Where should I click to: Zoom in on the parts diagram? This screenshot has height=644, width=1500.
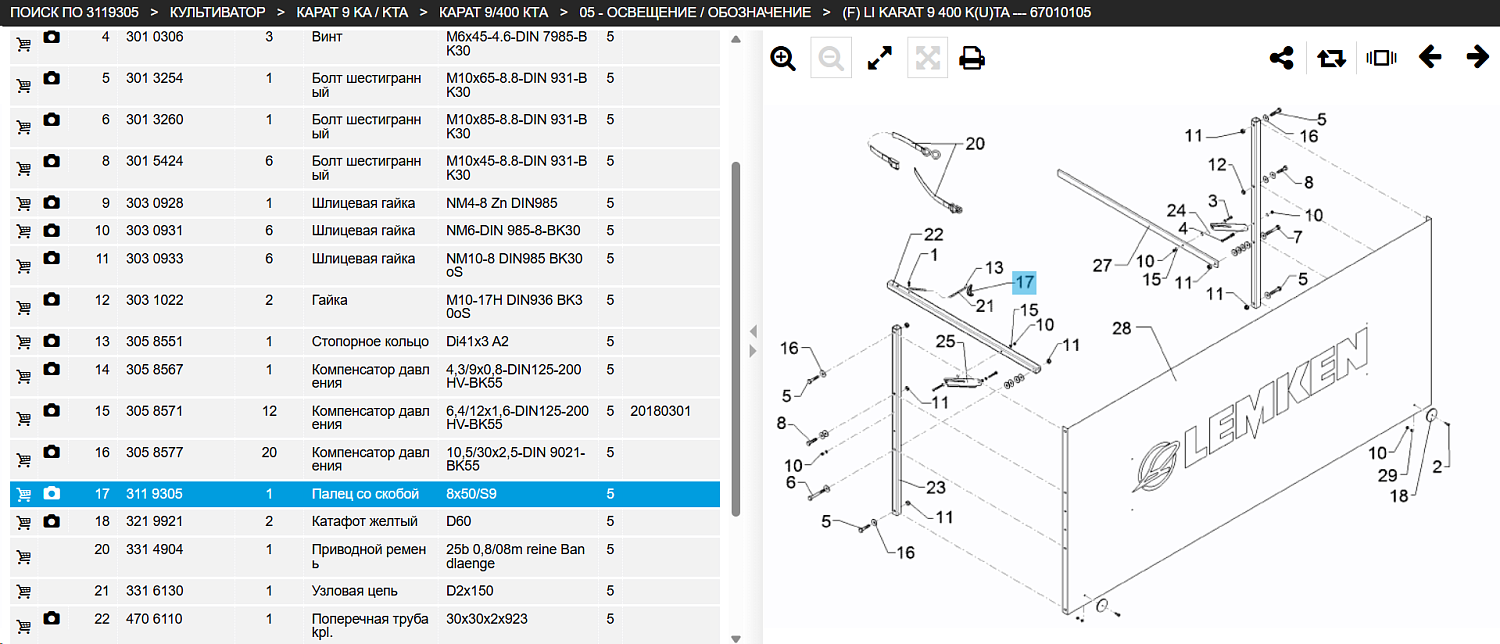coord(783,58)
